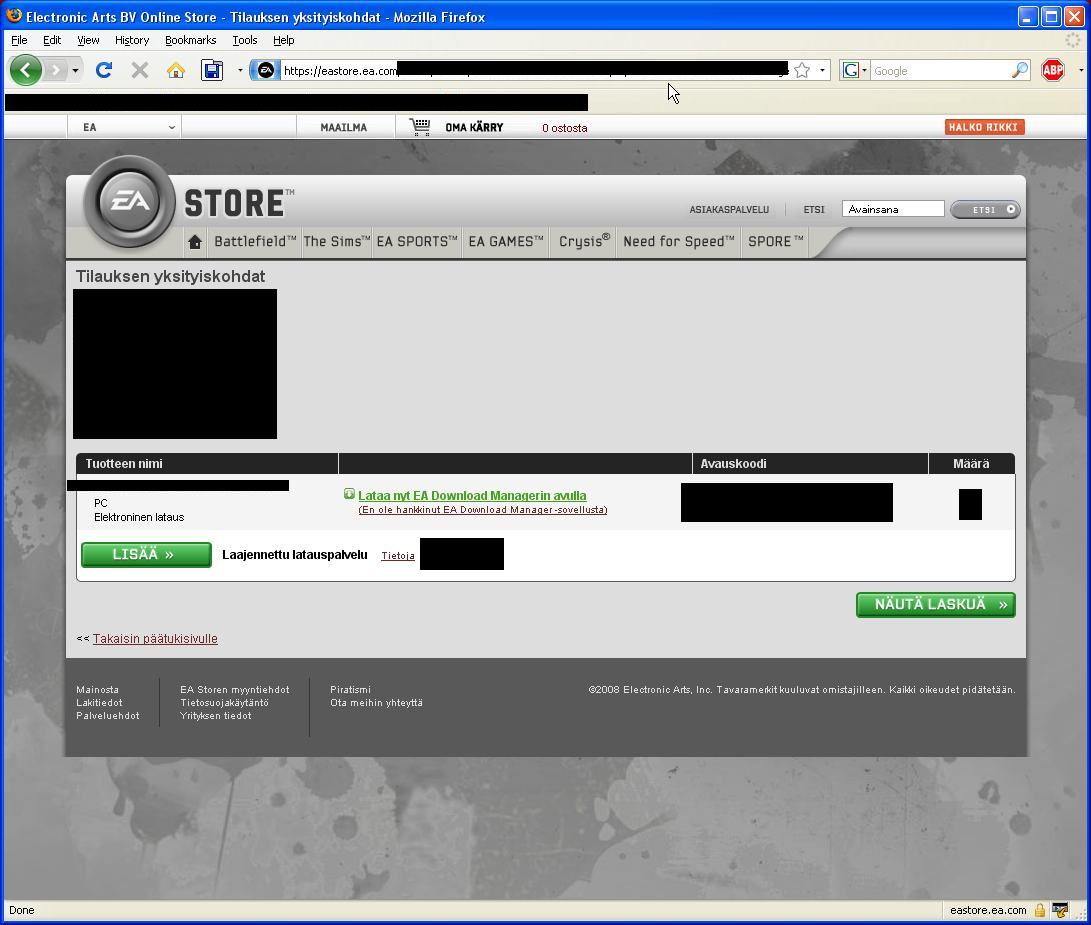This screenshot has width=1091, height=925.
Task: Click the shopping cart icon
Action: point(420,127)
